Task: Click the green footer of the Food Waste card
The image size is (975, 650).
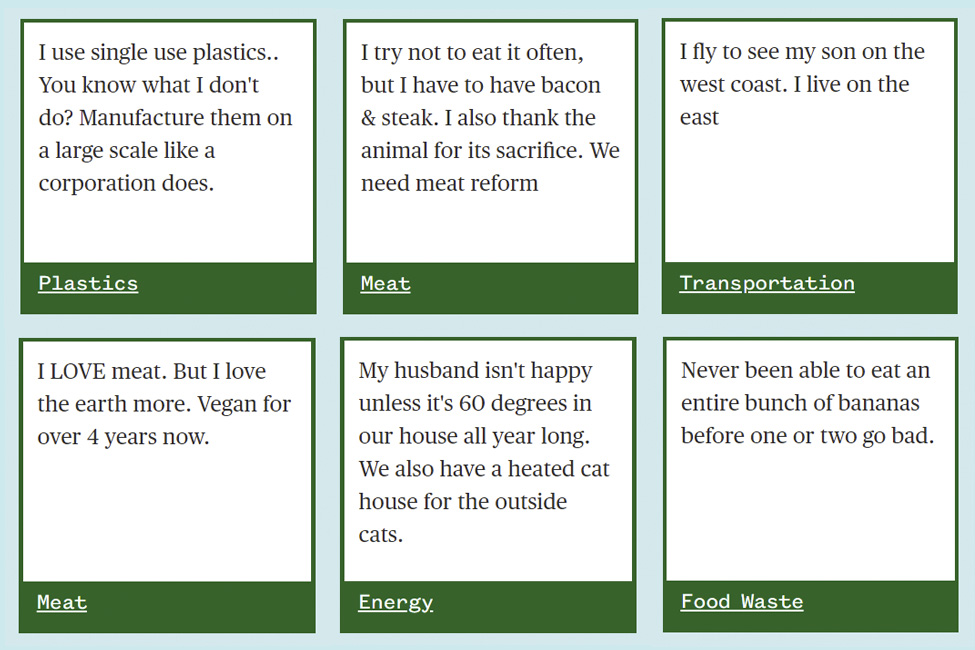Action: point(810,606)
